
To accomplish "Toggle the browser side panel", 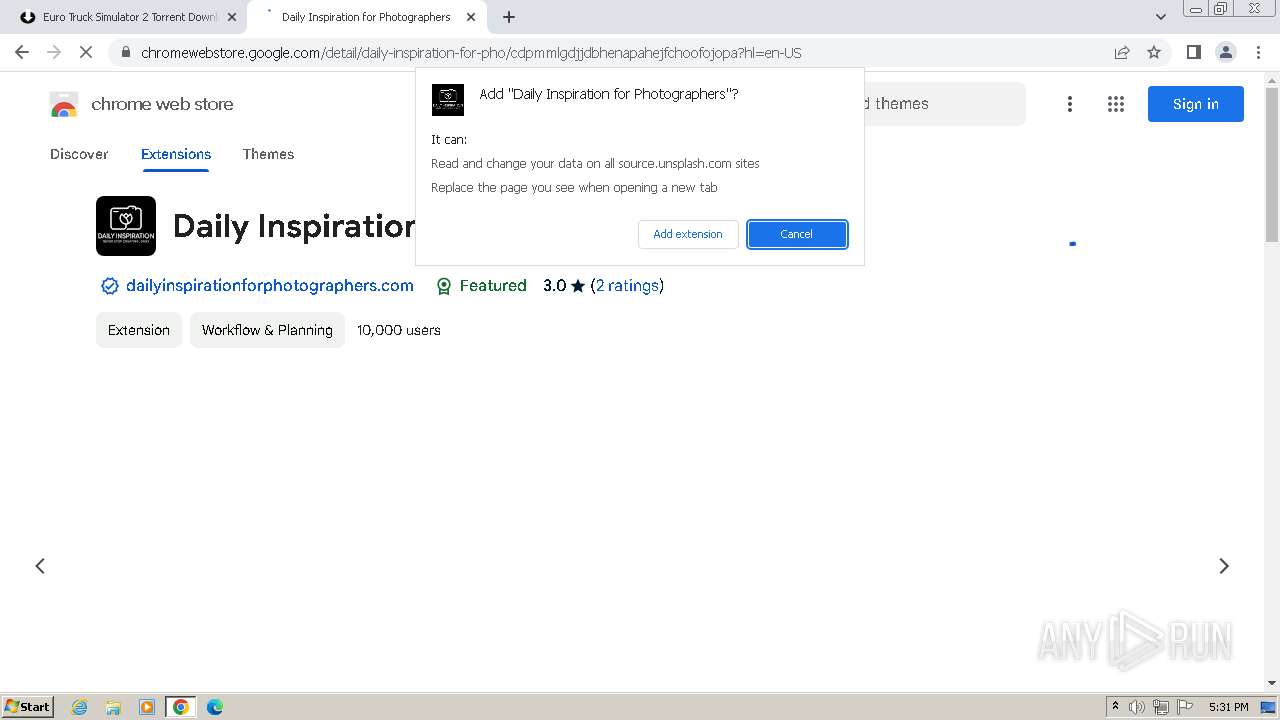I will pos(1193,52).
